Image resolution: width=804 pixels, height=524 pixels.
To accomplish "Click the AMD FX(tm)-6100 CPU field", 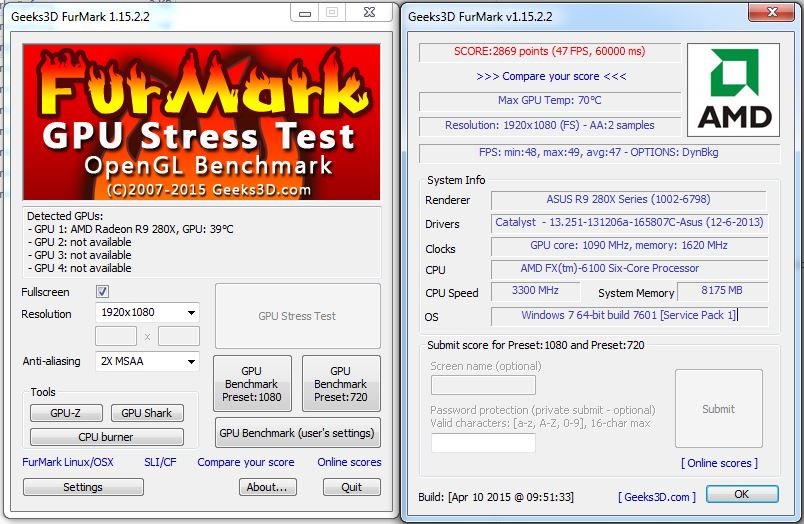I will [x=630, y=269].
